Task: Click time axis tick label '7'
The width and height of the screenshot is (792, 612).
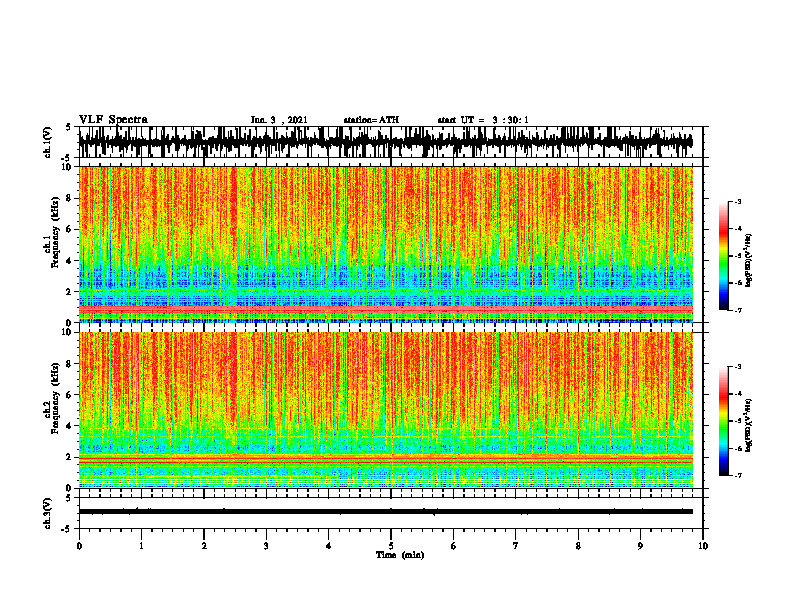Action: tap(516, 546)
